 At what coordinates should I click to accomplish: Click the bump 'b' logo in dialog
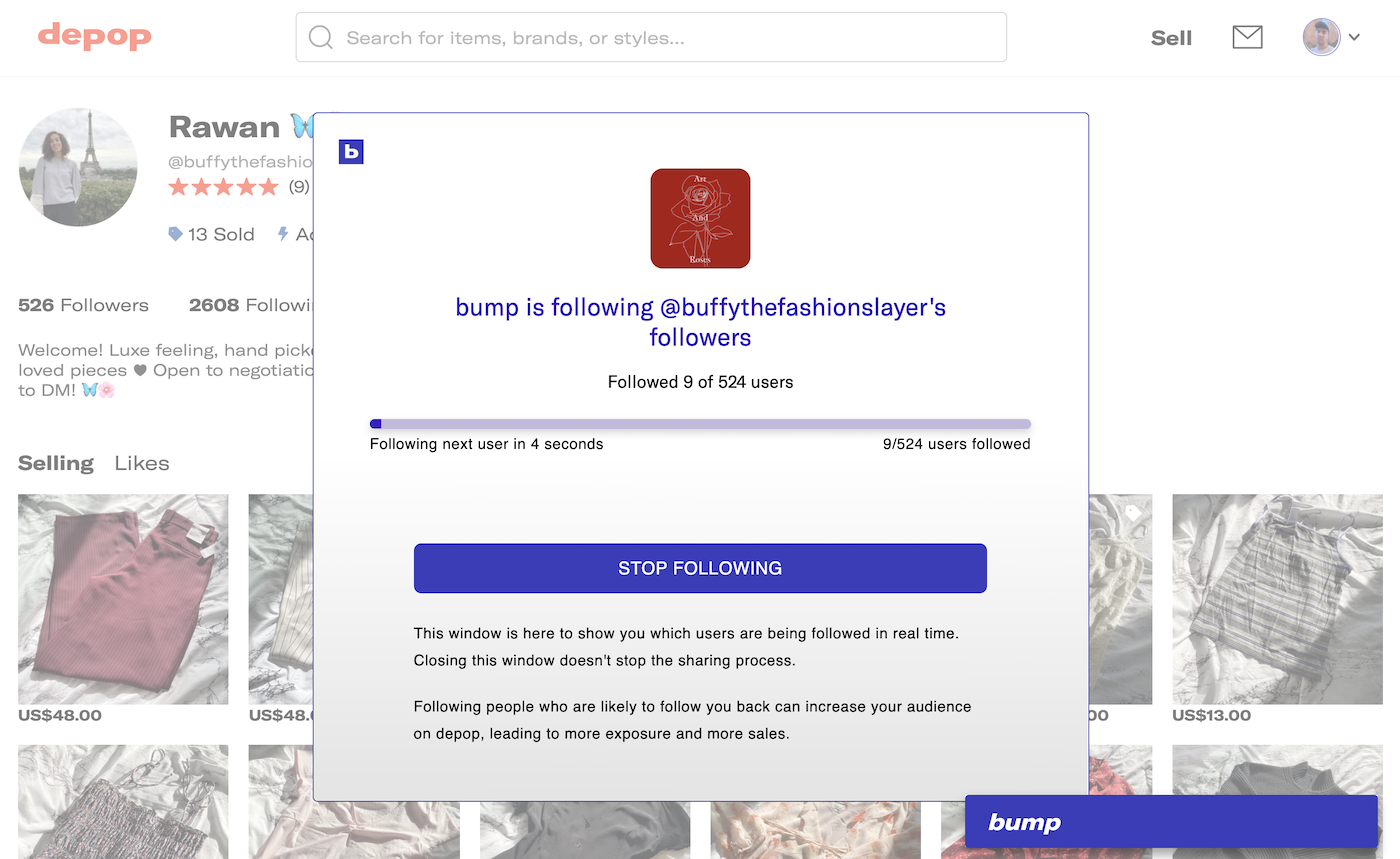[x=351, y=151]
